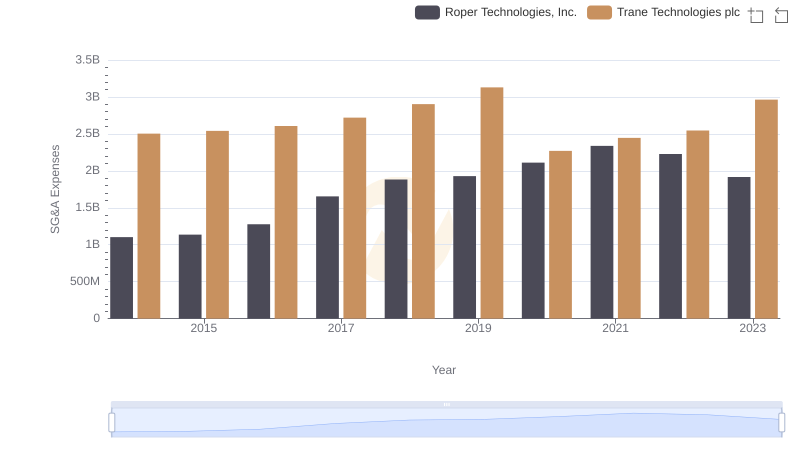Select Roper's dark bar for 2016
800x461 pixels.
pos(259,271)
